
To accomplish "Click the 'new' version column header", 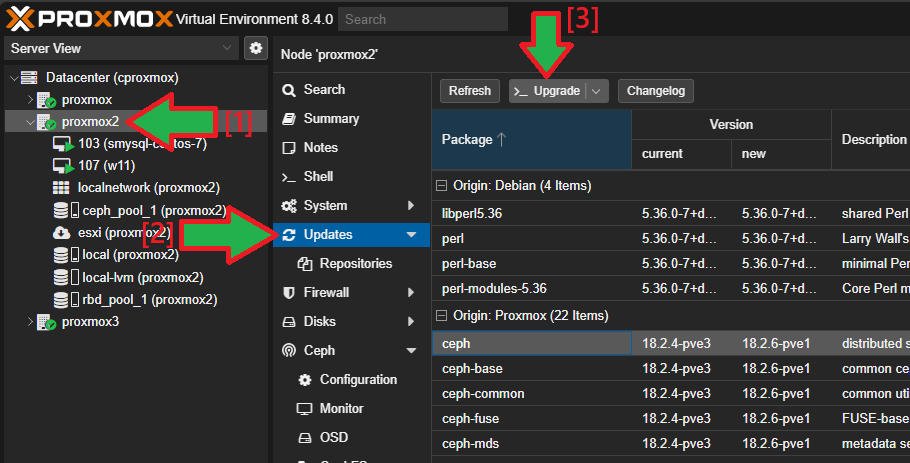I will (x=781, y=154).
